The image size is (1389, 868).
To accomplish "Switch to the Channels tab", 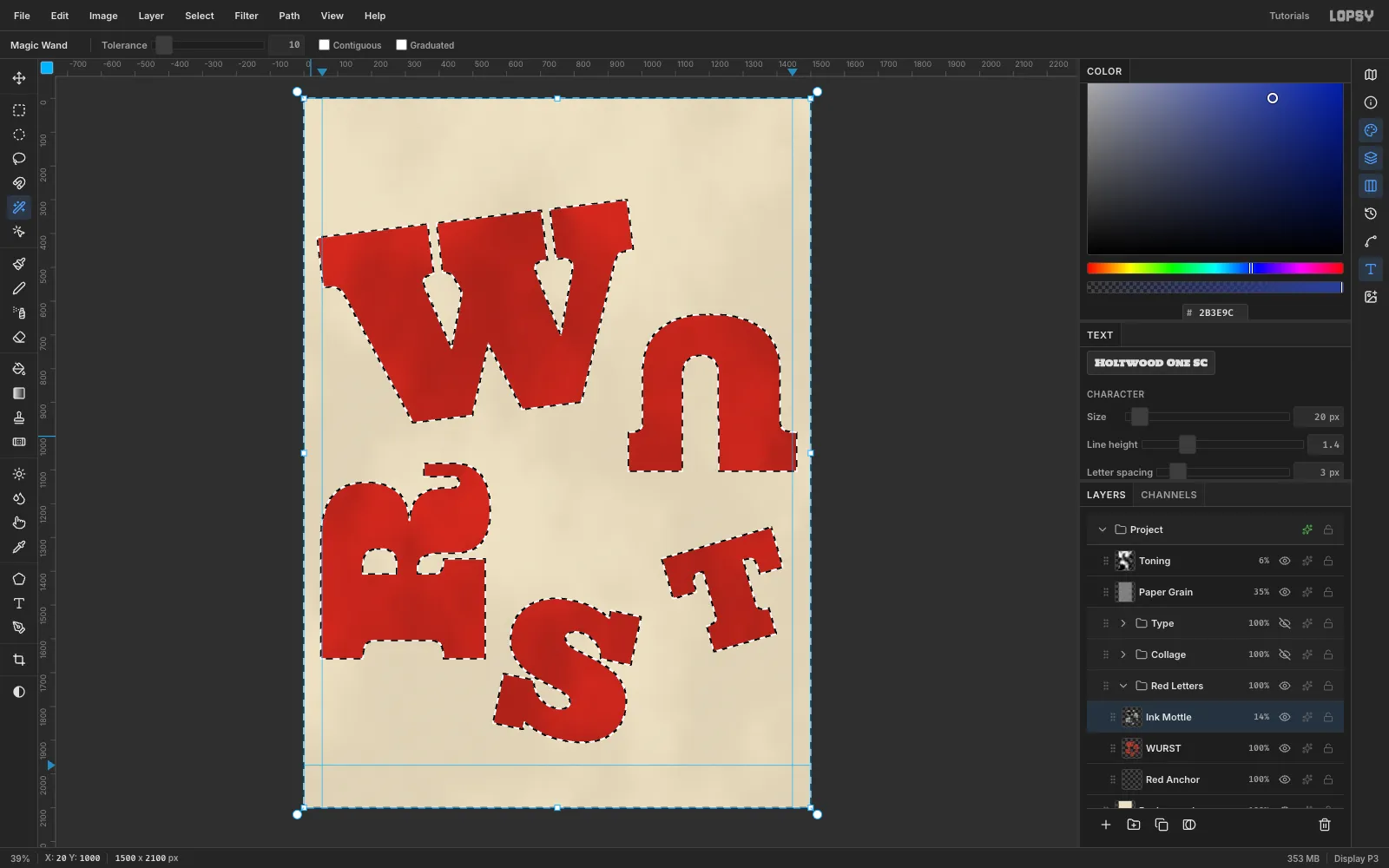I will click(1168, 495).
